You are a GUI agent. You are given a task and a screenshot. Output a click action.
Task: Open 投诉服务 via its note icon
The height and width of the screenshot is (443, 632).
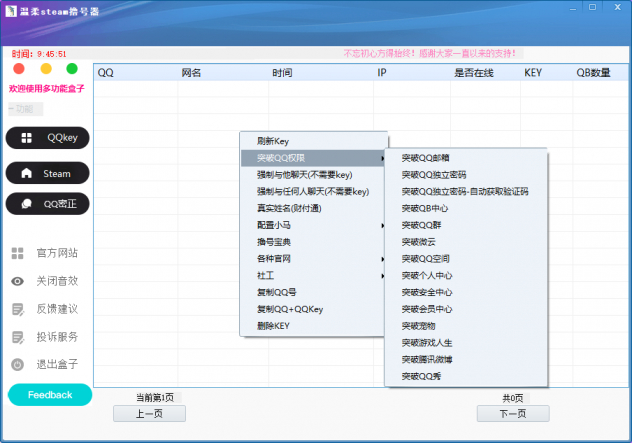18,337
